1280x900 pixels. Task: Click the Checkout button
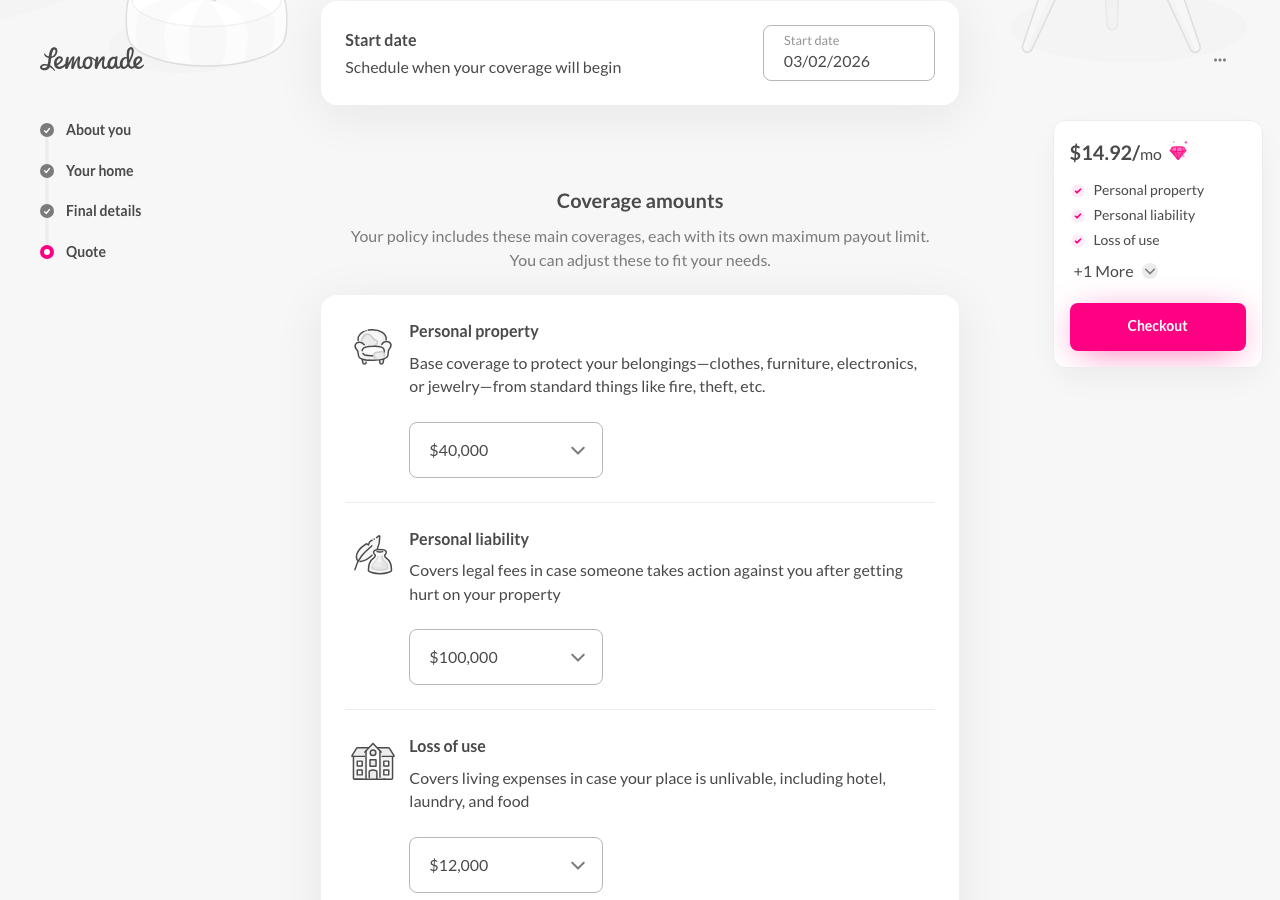[1157, 326]
